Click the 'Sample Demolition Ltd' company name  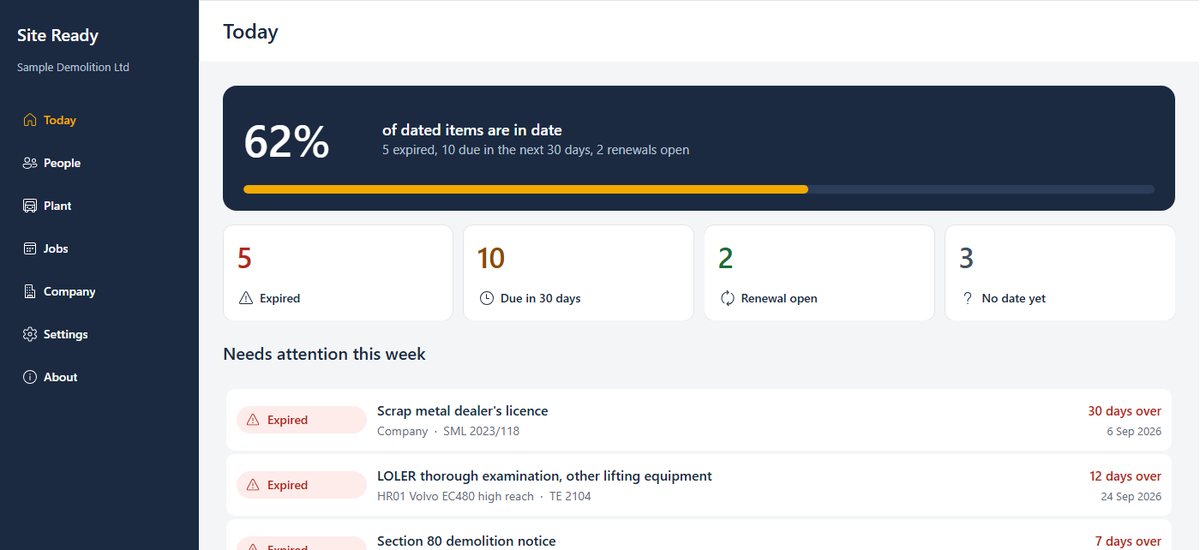click(73, 67)
